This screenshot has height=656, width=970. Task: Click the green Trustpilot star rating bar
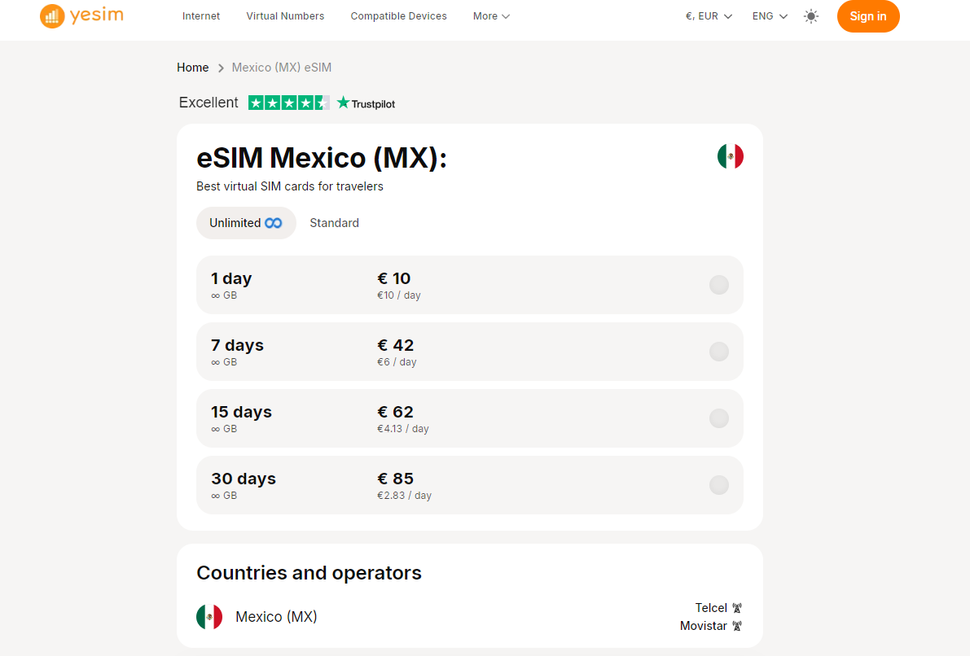[x=288, y=102]
